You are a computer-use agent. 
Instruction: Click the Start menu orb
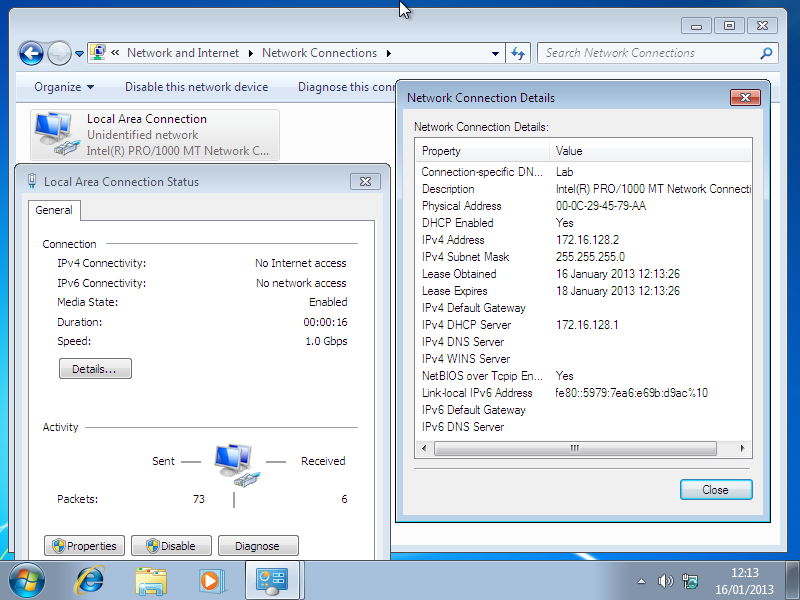click(28, 579)
